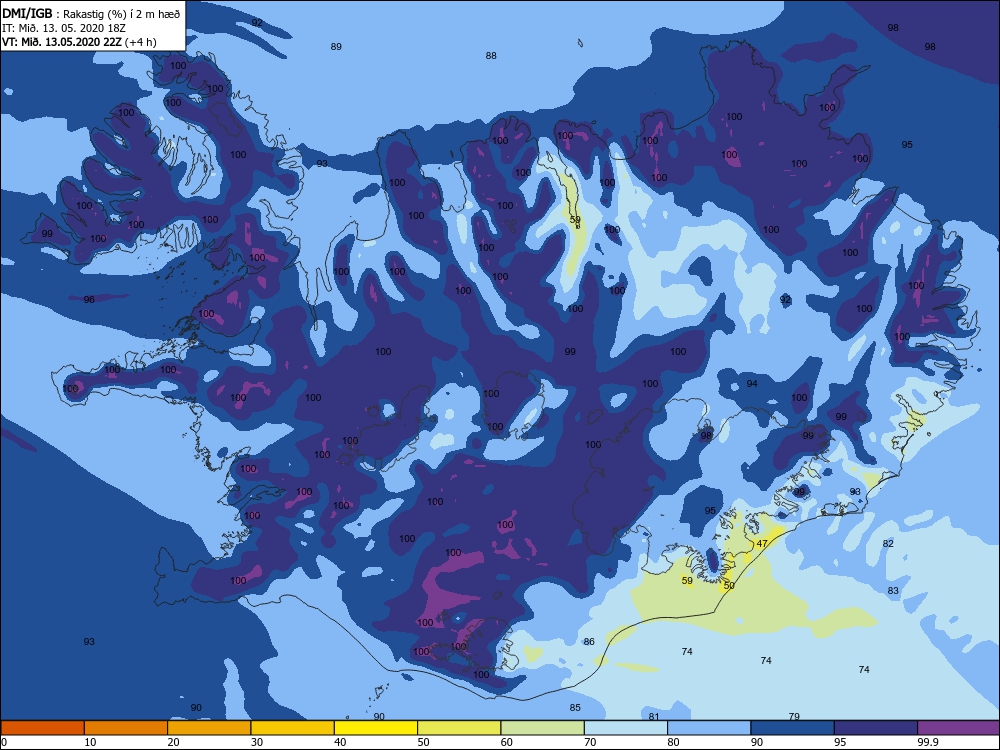This screenshot has height=750, width=1000.
Task: Click the 81 humidity value on the map
Action: click(654, 716)
